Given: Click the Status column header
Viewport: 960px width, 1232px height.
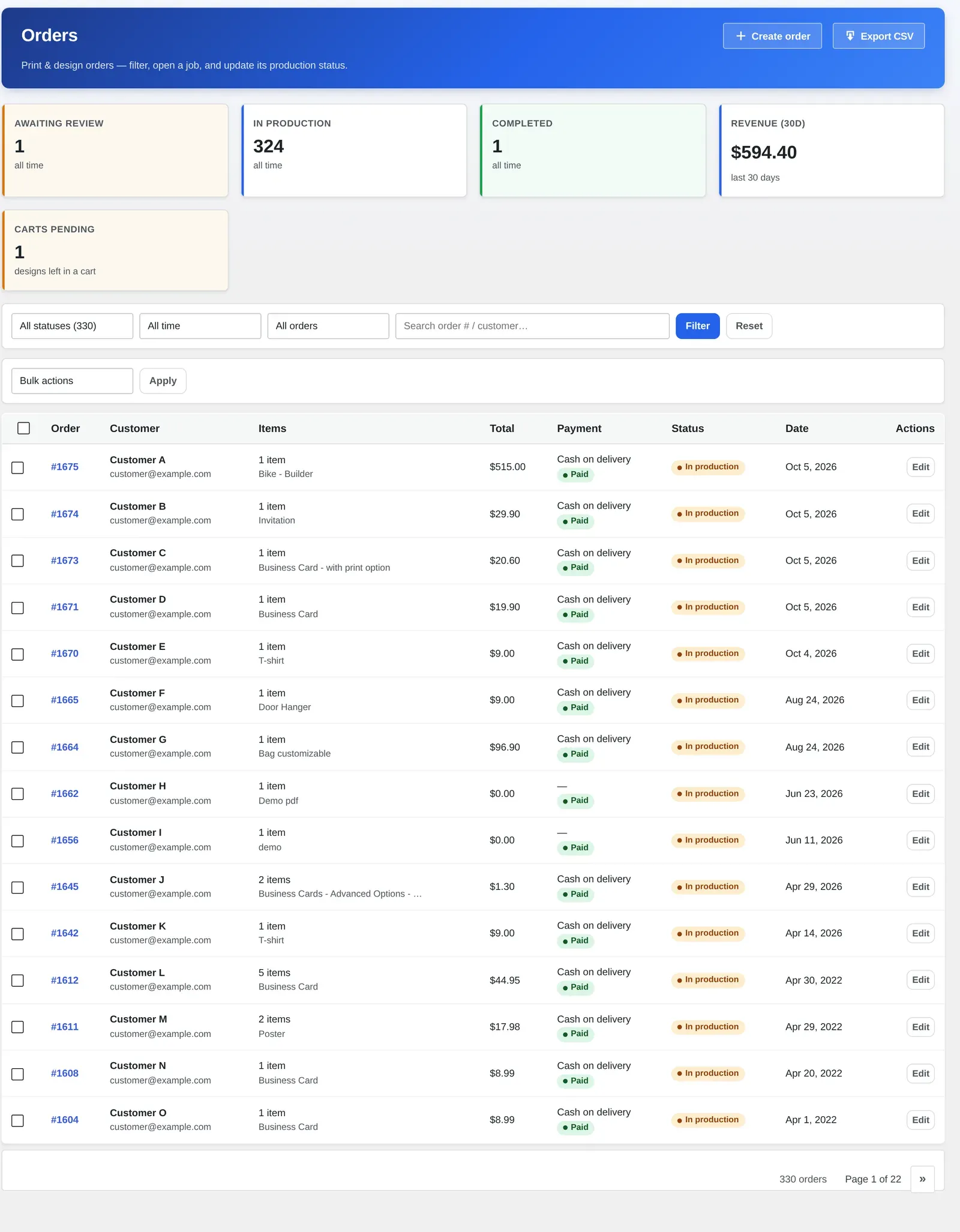Looking at the screenshot, I should 688,428.
